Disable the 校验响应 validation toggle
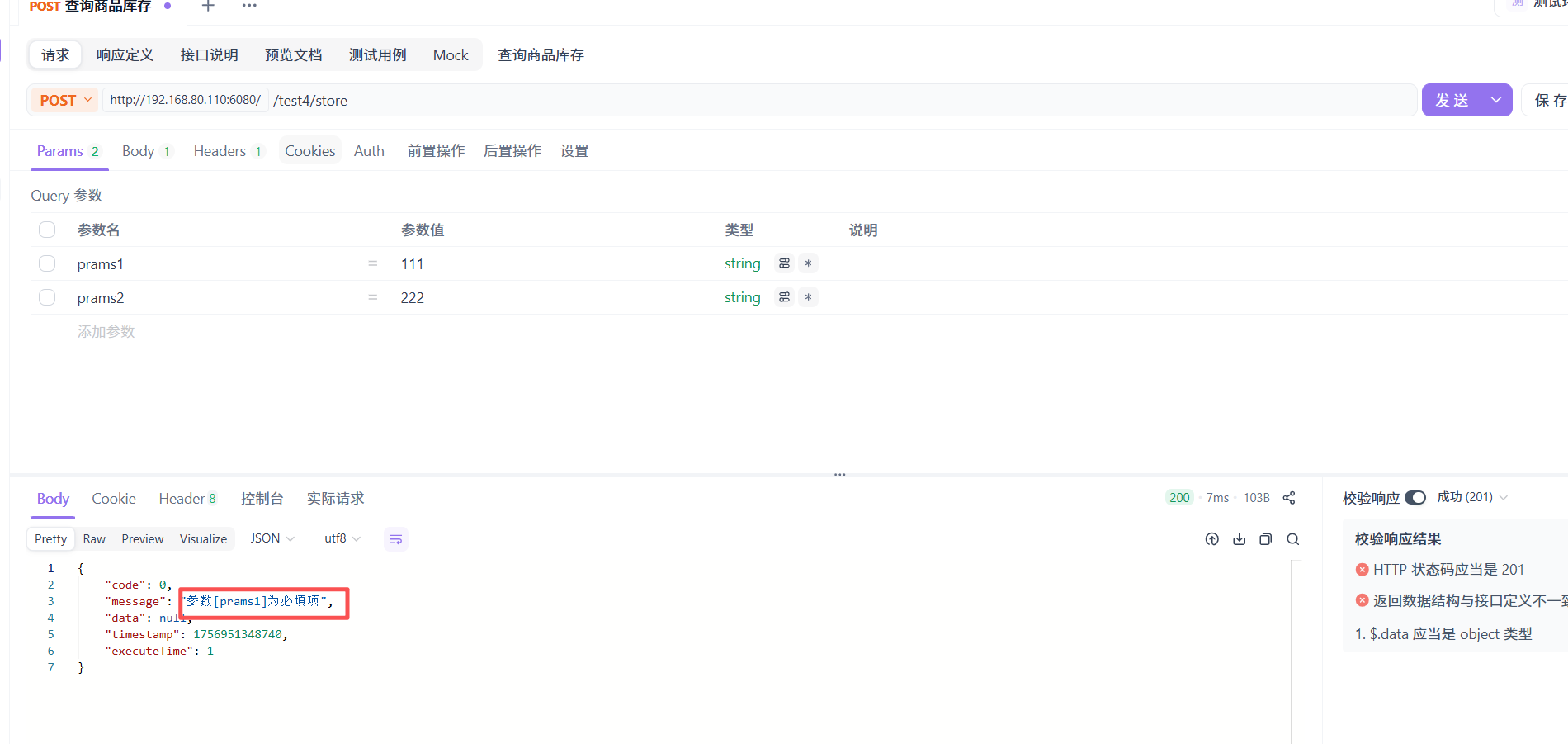This screenshot has width=1568, height=744. click(x=1417, y=497)
